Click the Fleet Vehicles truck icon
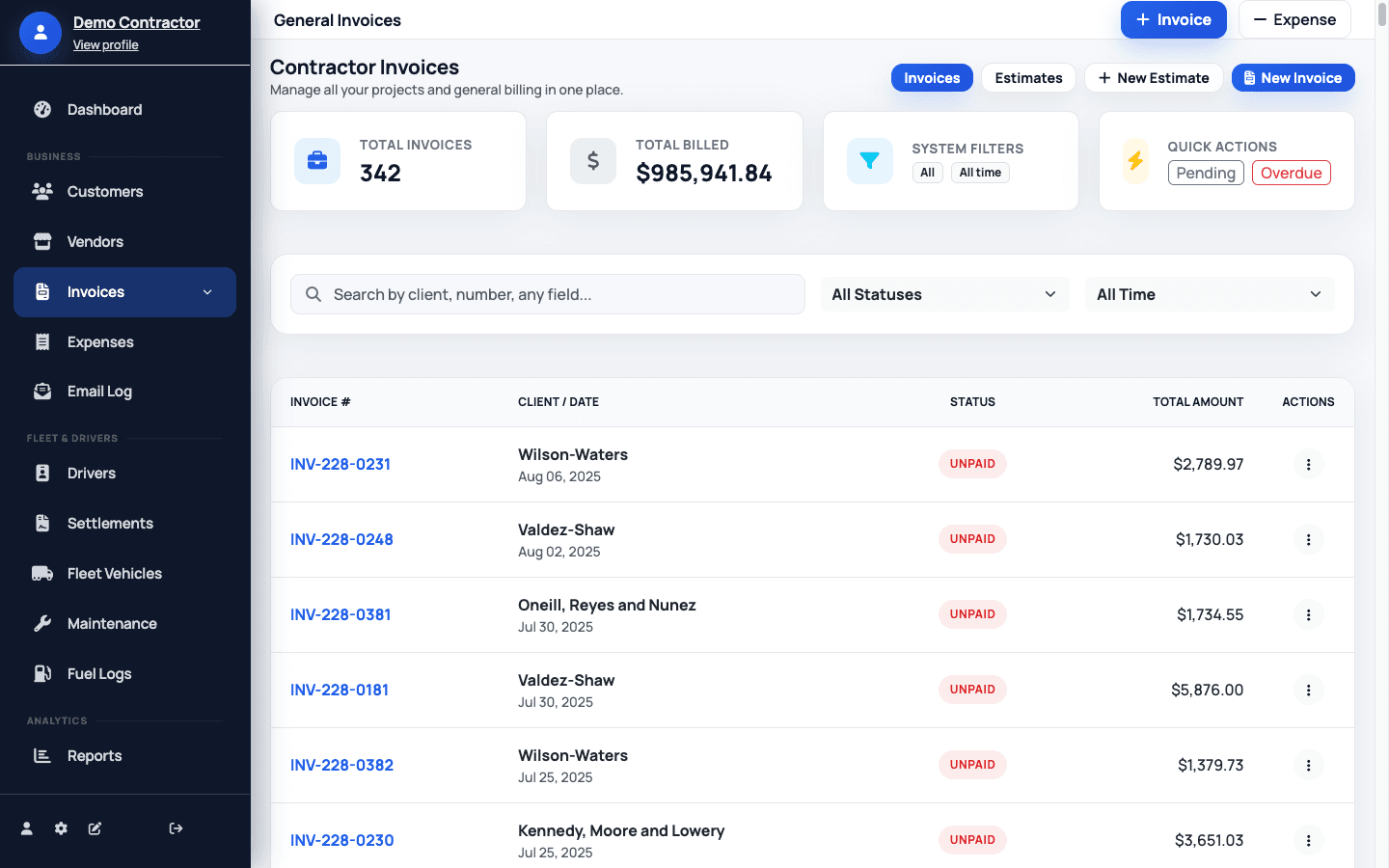The width and height of the screenshot is (1389, 868). click(x=42, y=574)
